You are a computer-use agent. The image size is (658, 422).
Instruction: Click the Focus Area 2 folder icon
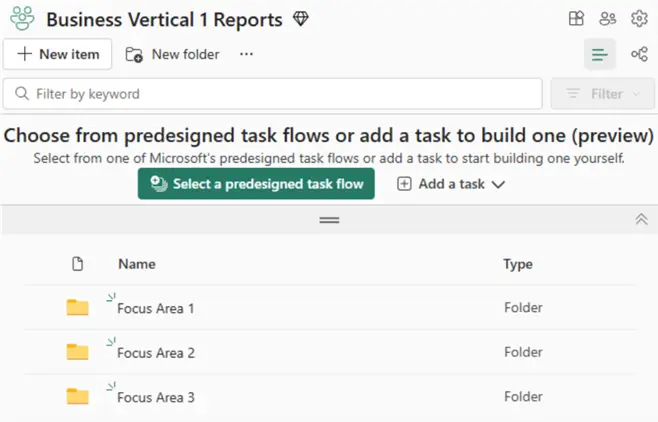point(77,351)
